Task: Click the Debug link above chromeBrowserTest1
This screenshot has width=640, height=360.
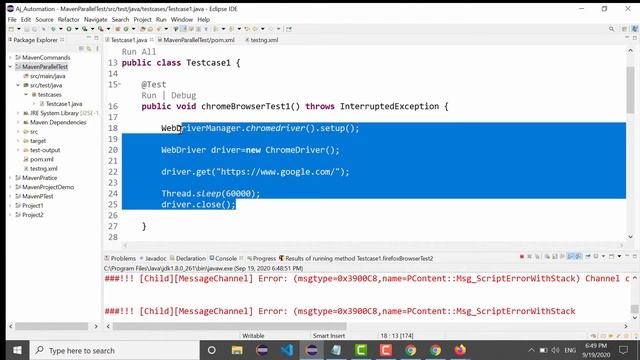Action: point(184,95)
